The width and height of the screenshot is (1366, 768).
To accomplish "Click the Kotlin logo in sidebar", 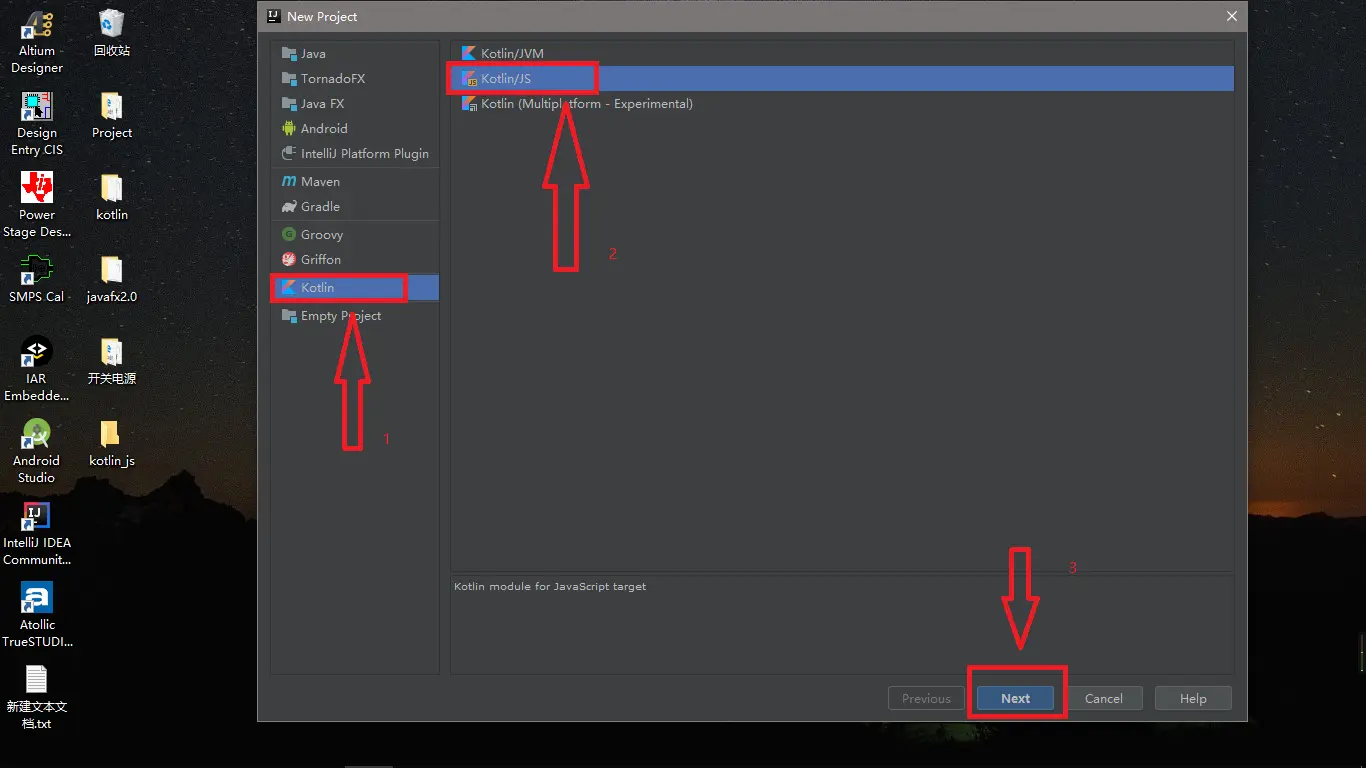I will click(x=289, y=288).
